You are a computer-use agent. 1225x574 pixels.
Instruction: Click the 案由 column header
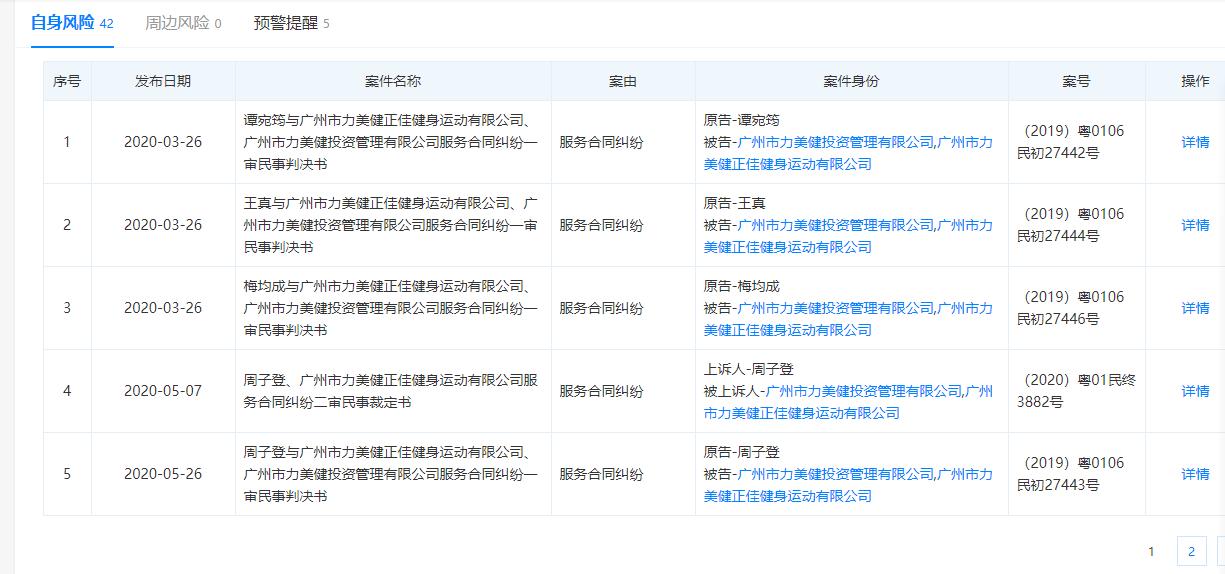(x=623, y=81)
